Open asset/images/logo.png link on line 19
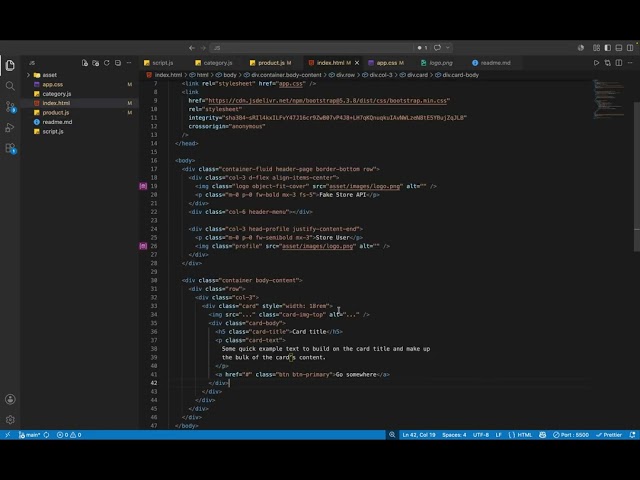The height and width of the screenshot is (480, 640). pos(364,186)
